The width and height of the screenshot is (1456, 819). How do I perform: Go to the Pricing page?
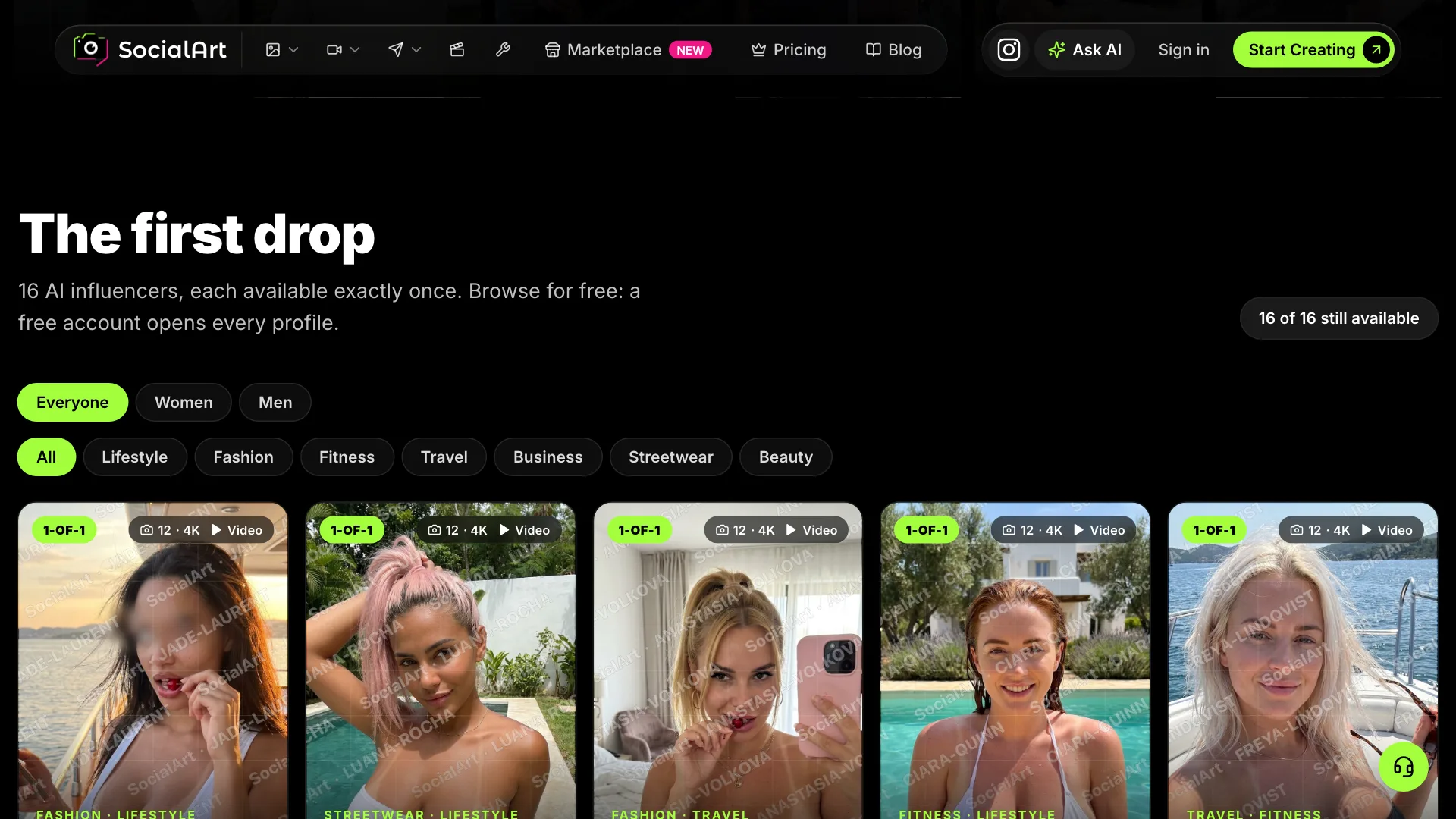(788, 50)
